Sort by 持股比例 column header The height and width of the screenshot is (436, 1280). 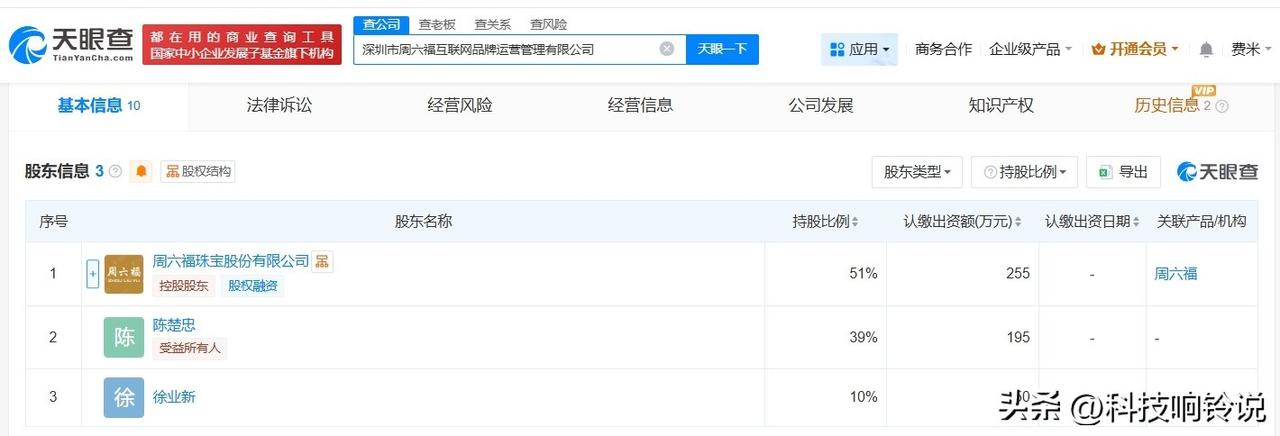[x=825, y=221]
